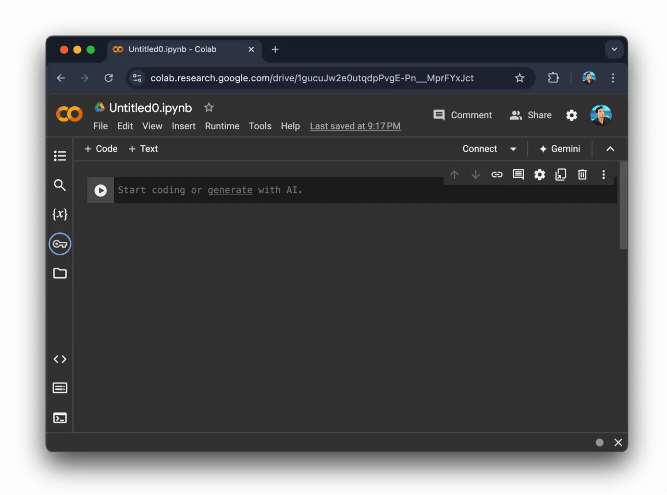Open tab search dropdown

(614, 49)
